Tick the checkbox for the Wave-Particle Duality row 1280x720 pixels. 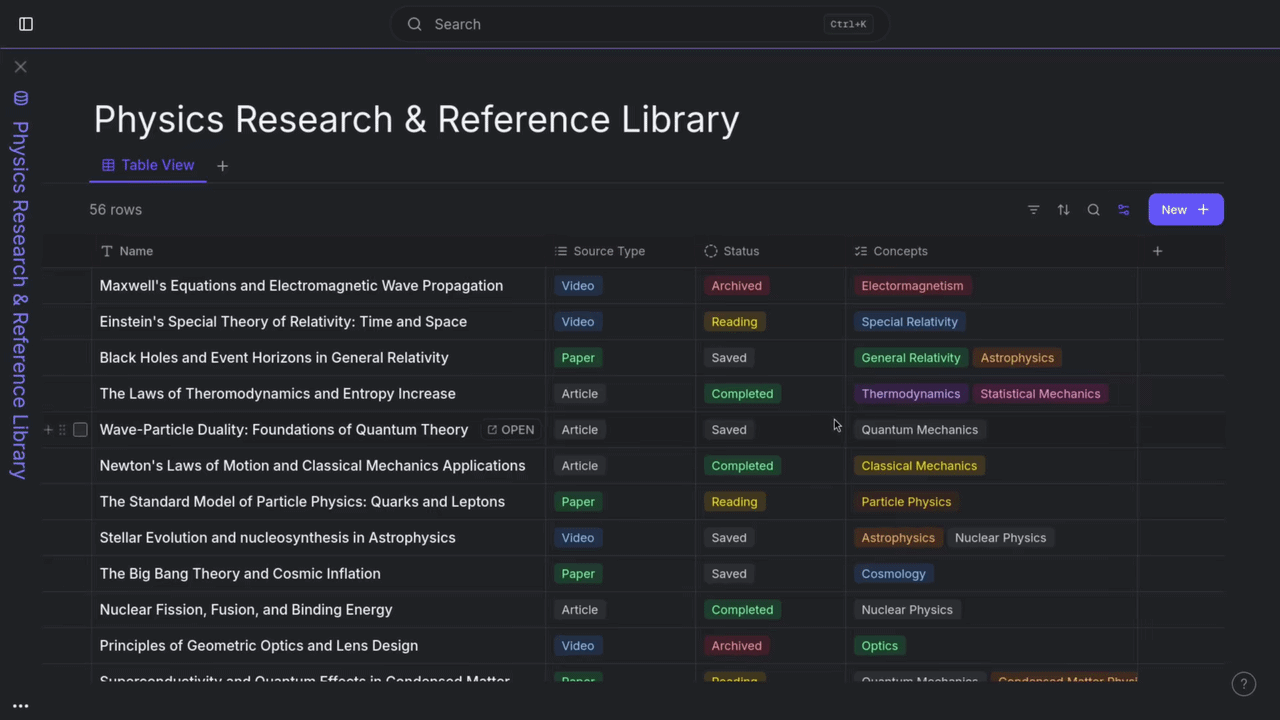click(80, 430)
